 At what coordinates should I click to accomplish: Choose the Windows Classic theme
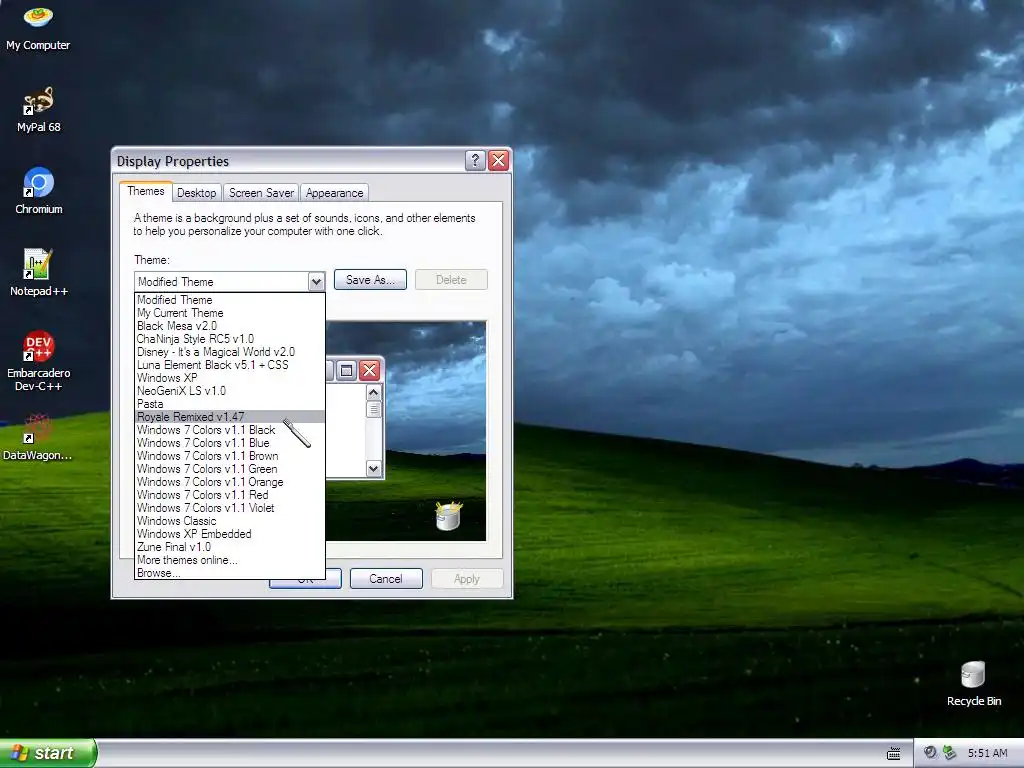[230, 521]
